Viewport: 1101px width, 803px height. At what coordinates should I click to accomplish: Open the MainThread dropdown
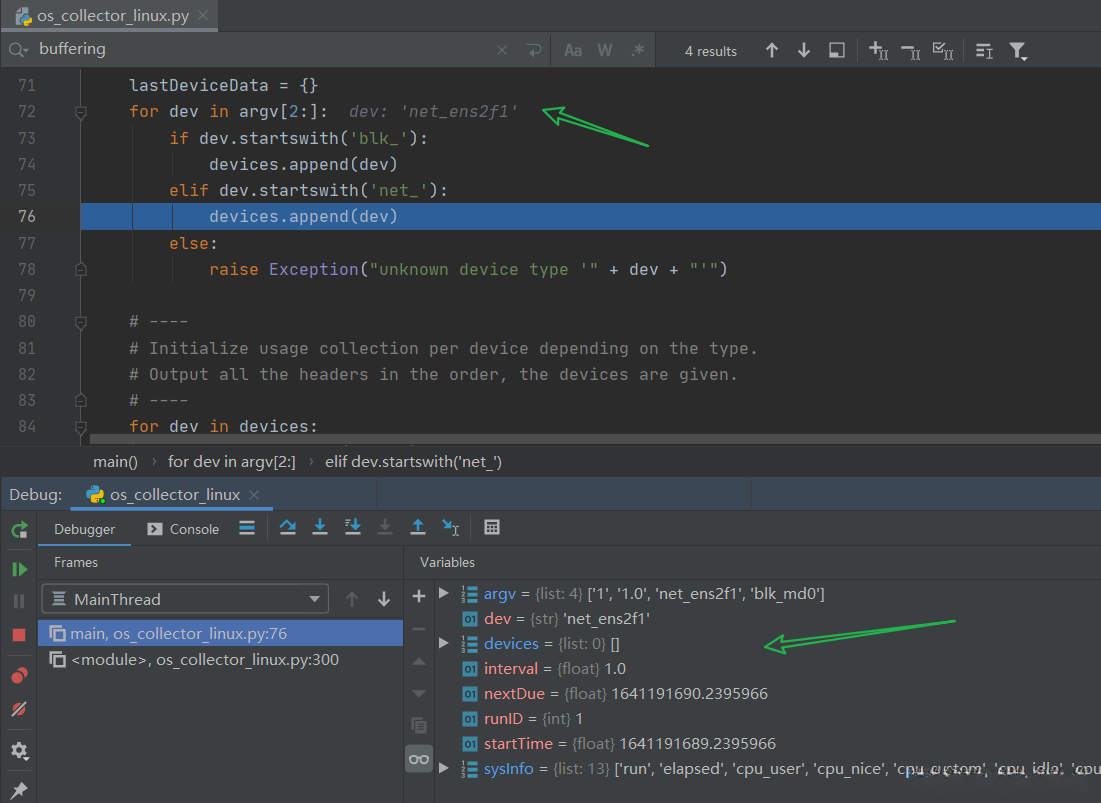tap(185, 599)
